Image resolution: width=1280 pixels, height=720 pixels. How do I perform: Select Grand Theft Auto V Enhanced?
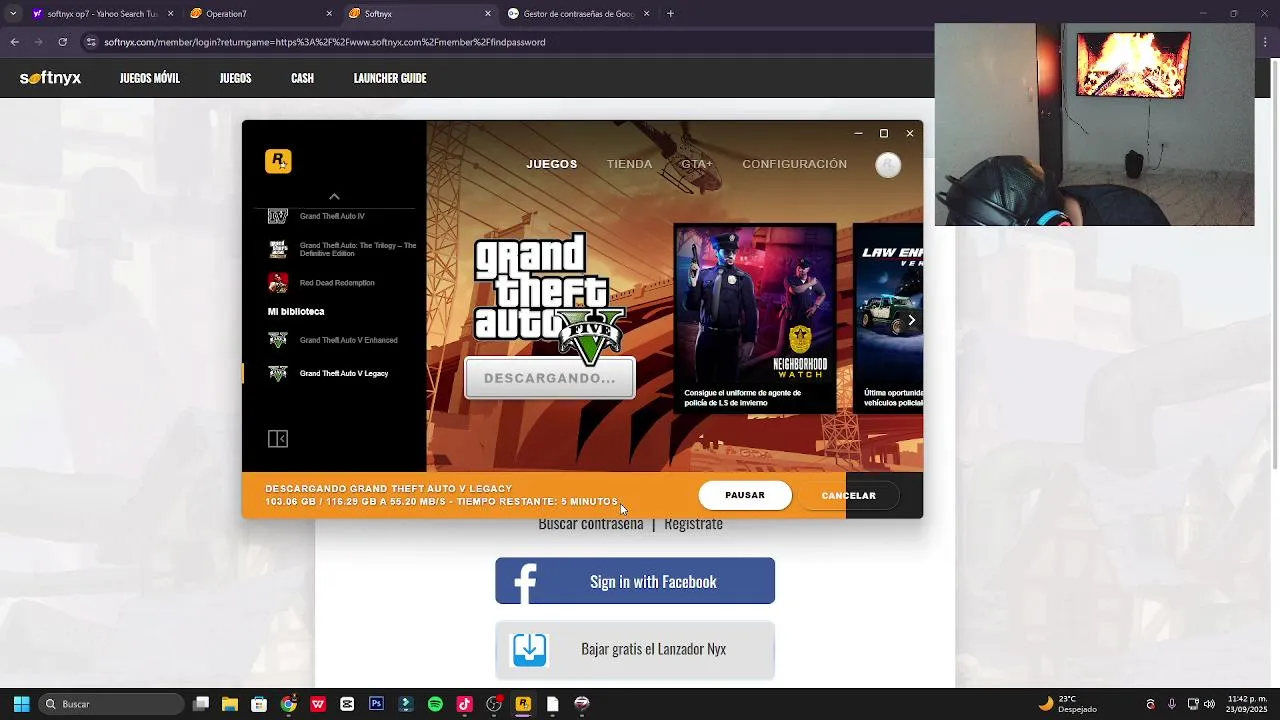(333, 340)
